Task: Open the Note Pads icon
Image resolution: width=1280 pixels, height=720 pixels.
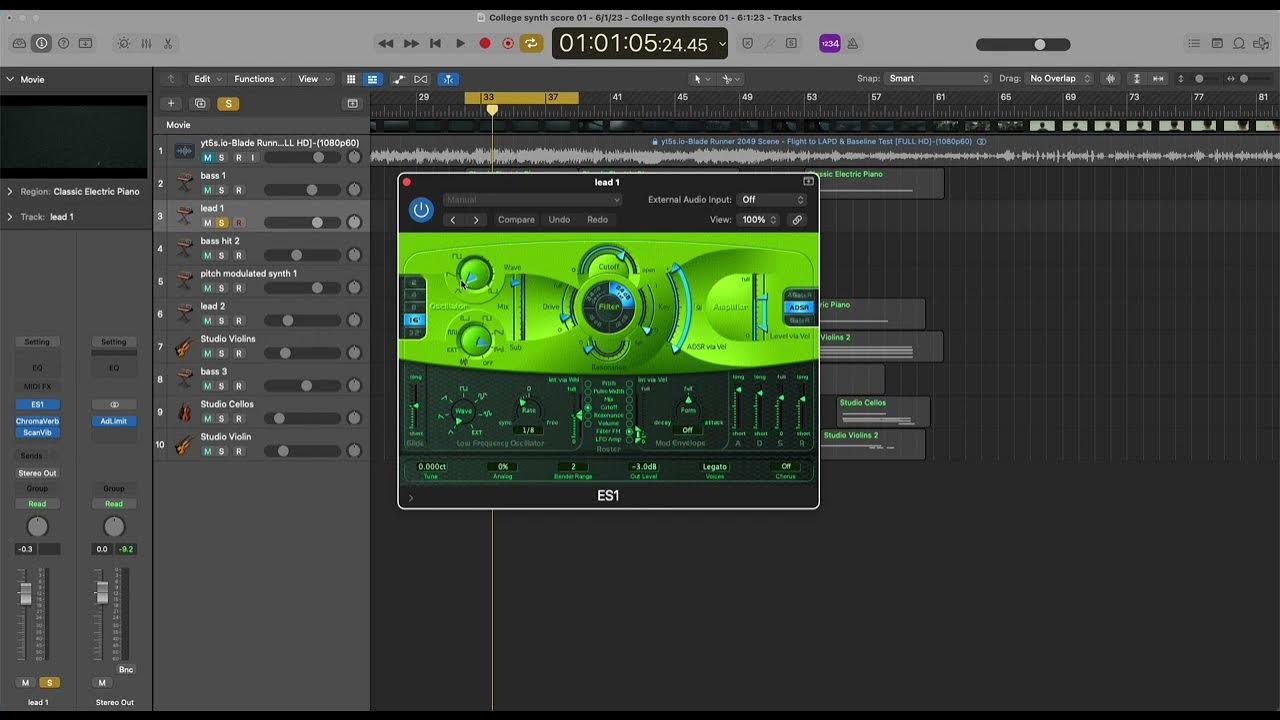Action: pyautogui.click(x=1217, y=43)
